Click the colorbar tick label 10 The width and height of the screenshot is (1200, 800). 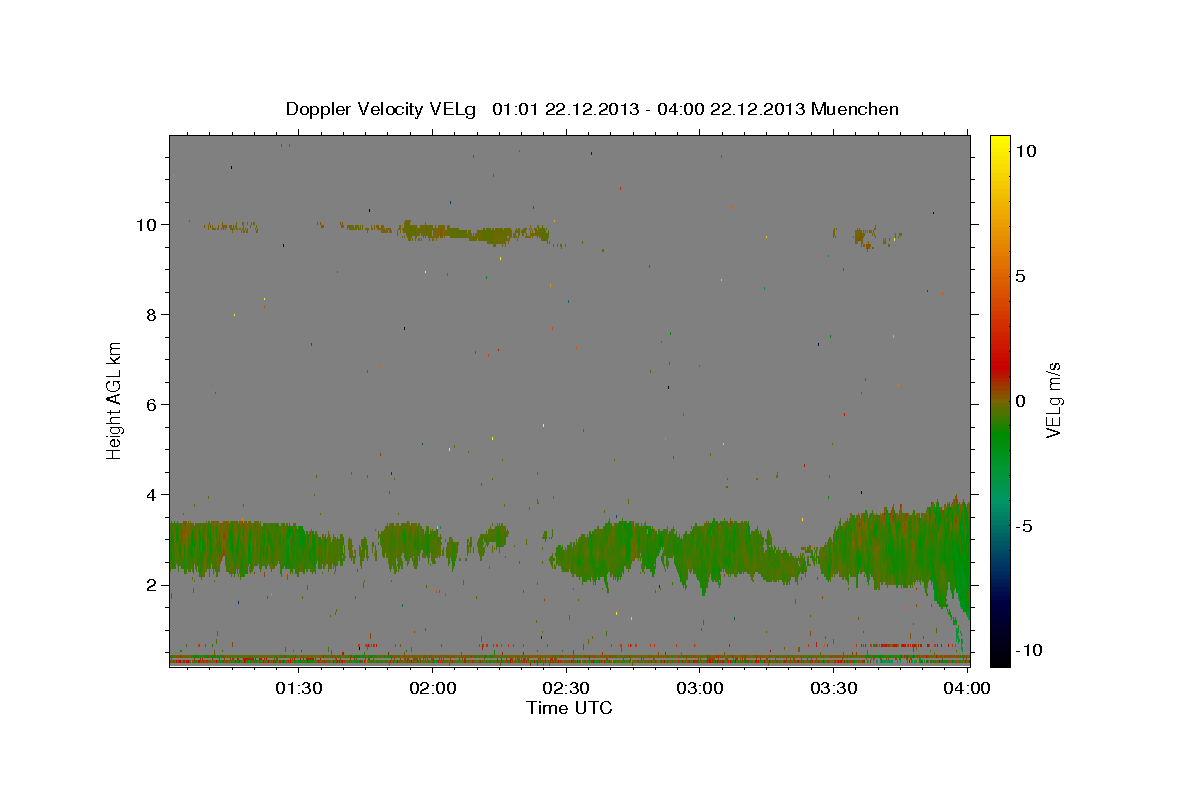click(x=1025, y=151)
